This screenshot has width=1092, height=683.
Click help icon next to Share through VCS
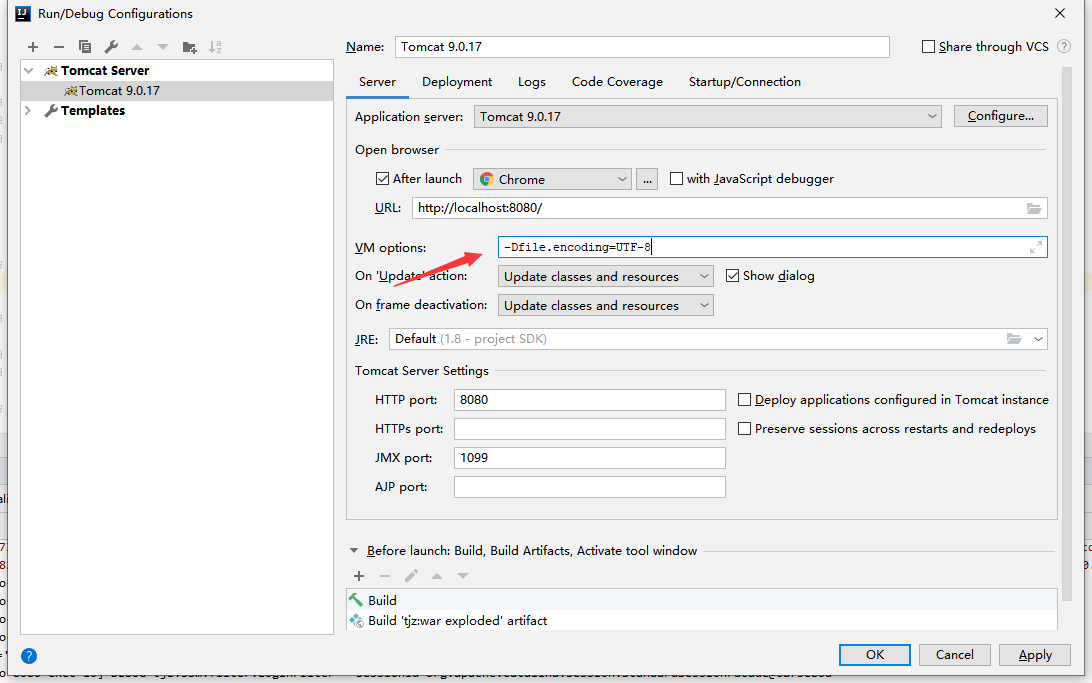tap(1063, 46)
